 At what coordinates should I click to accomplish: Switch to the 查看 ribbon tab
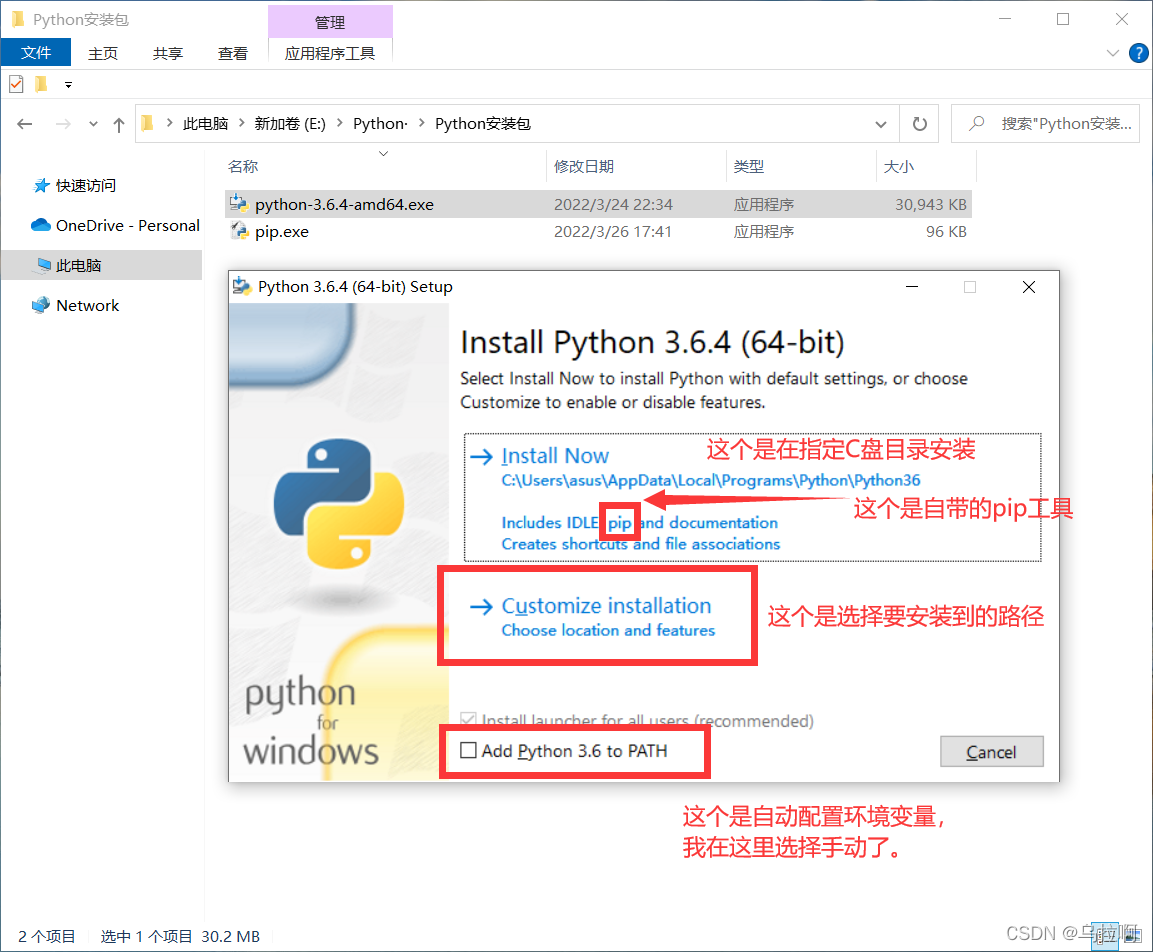tap(232, 53)
